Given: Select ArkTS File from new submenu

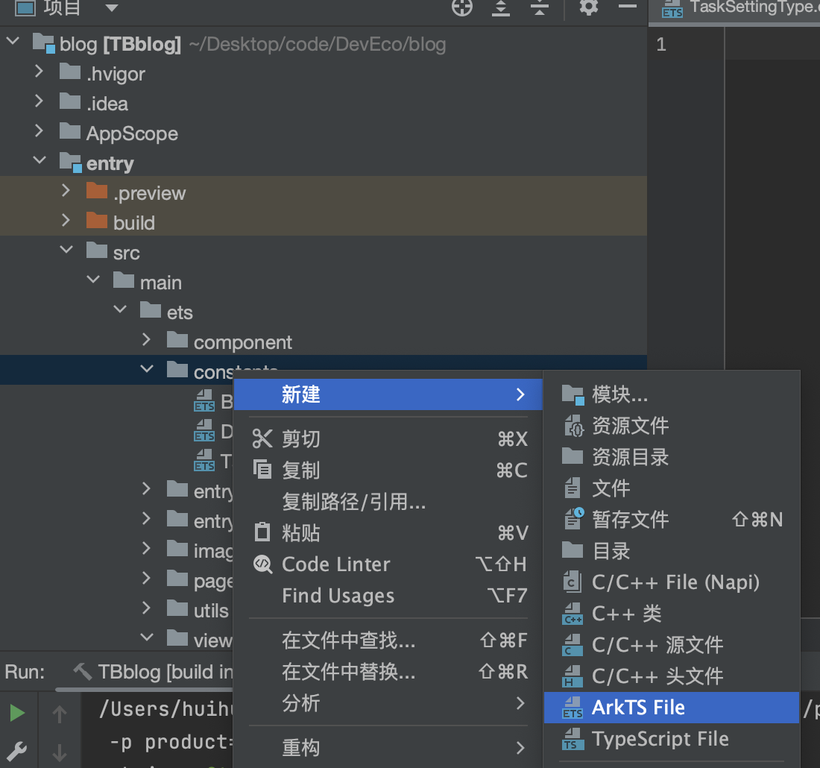Looking at the screenshot, I should pos(638,707).
